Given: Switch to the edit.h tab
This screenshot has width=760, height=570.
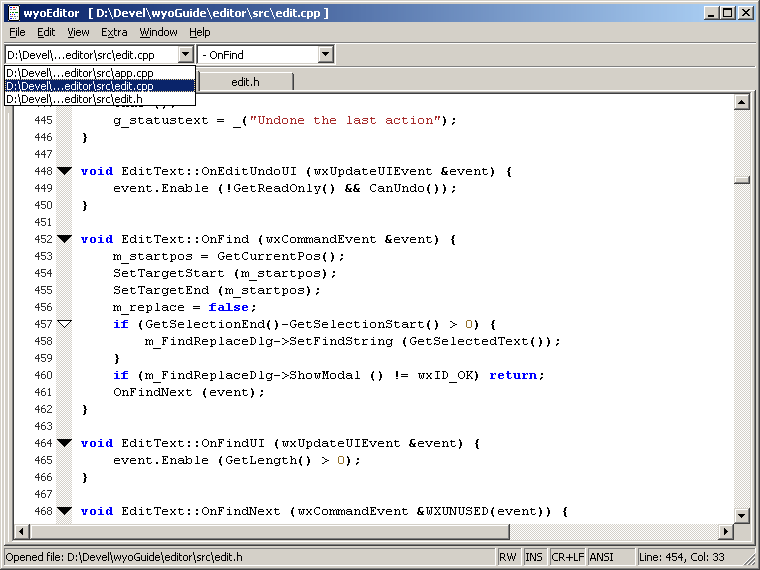Looking at the screenshot, I should pos(245,82).
